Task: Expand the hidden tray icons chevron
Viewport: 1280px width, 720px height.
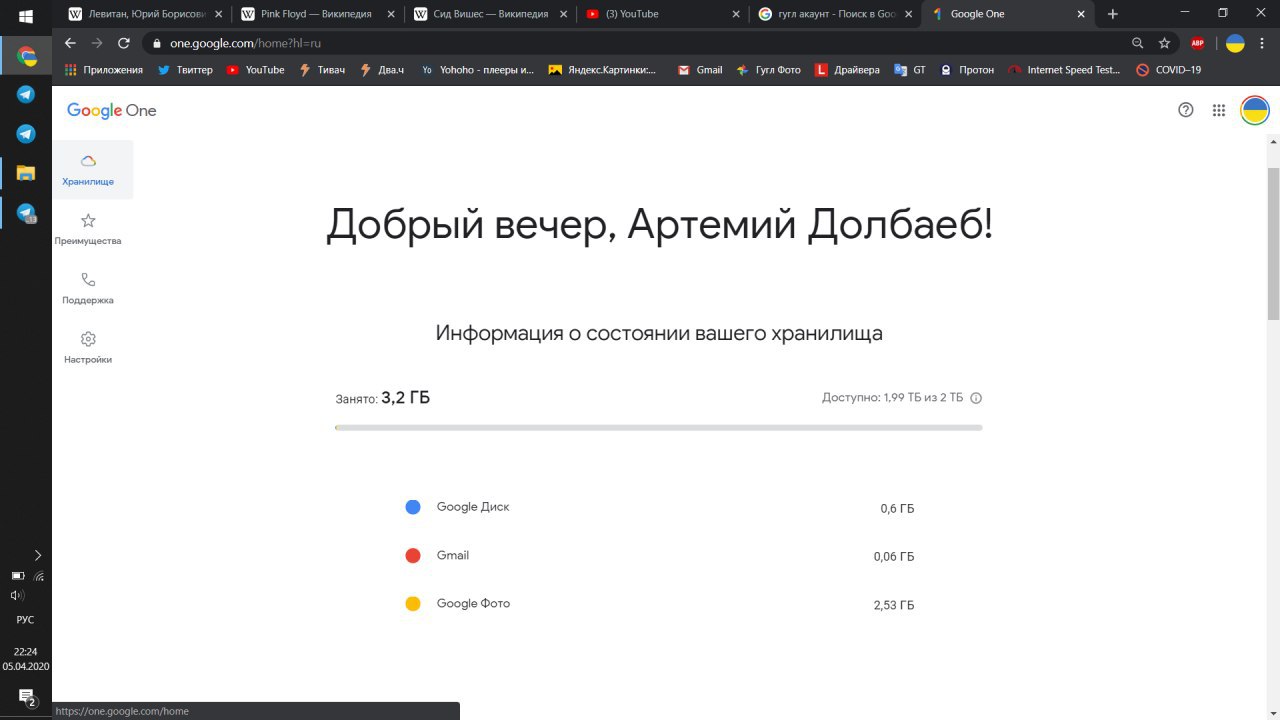Action: [x=38, y=555]
